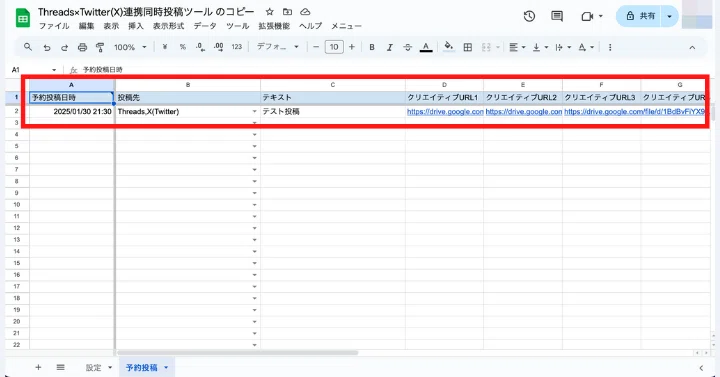
Task: Open the borders menu
Action: tap(467, 47)
